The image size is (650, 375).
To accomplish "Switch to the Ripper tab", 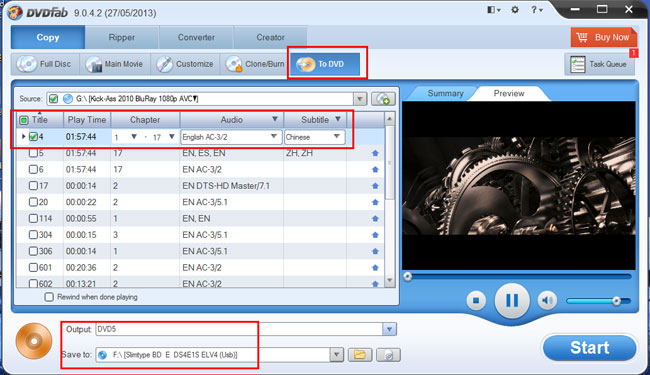I will [x=122, y=37].
